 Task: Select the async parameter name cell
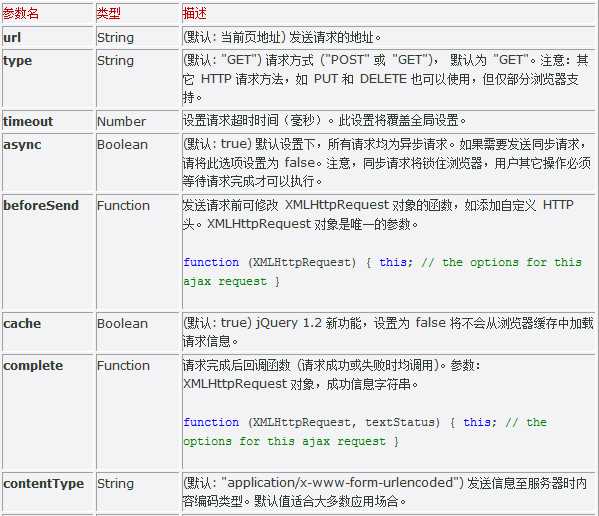47,162
